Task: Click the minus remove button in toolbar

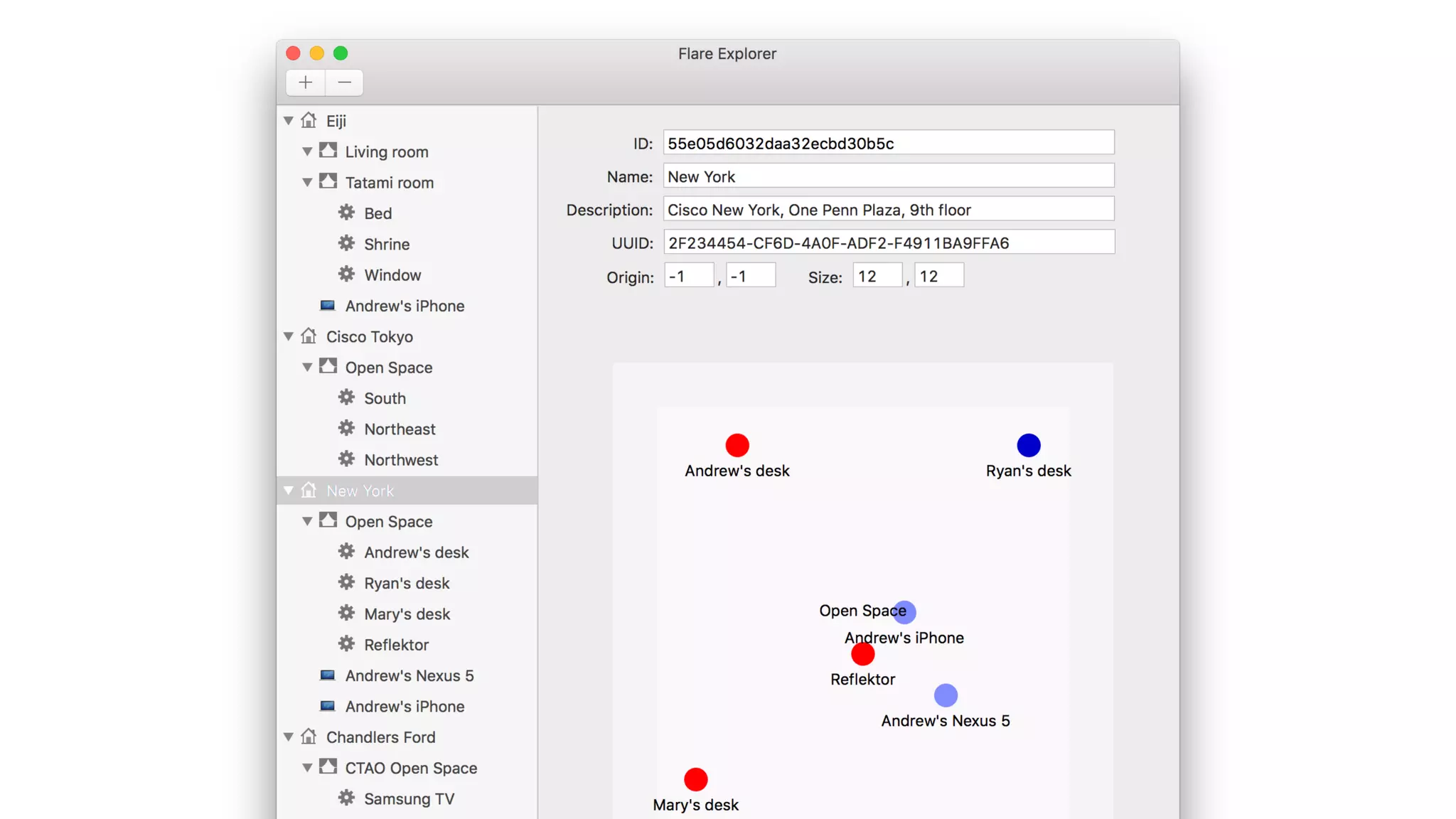Action: [345, 82]
